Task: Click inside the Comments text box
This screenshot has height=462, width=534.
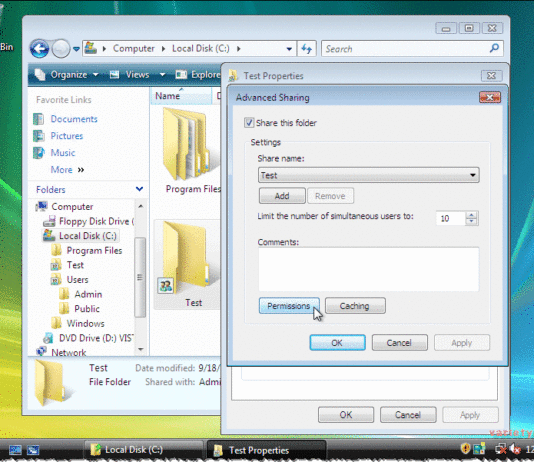Action: click(368, 269)
